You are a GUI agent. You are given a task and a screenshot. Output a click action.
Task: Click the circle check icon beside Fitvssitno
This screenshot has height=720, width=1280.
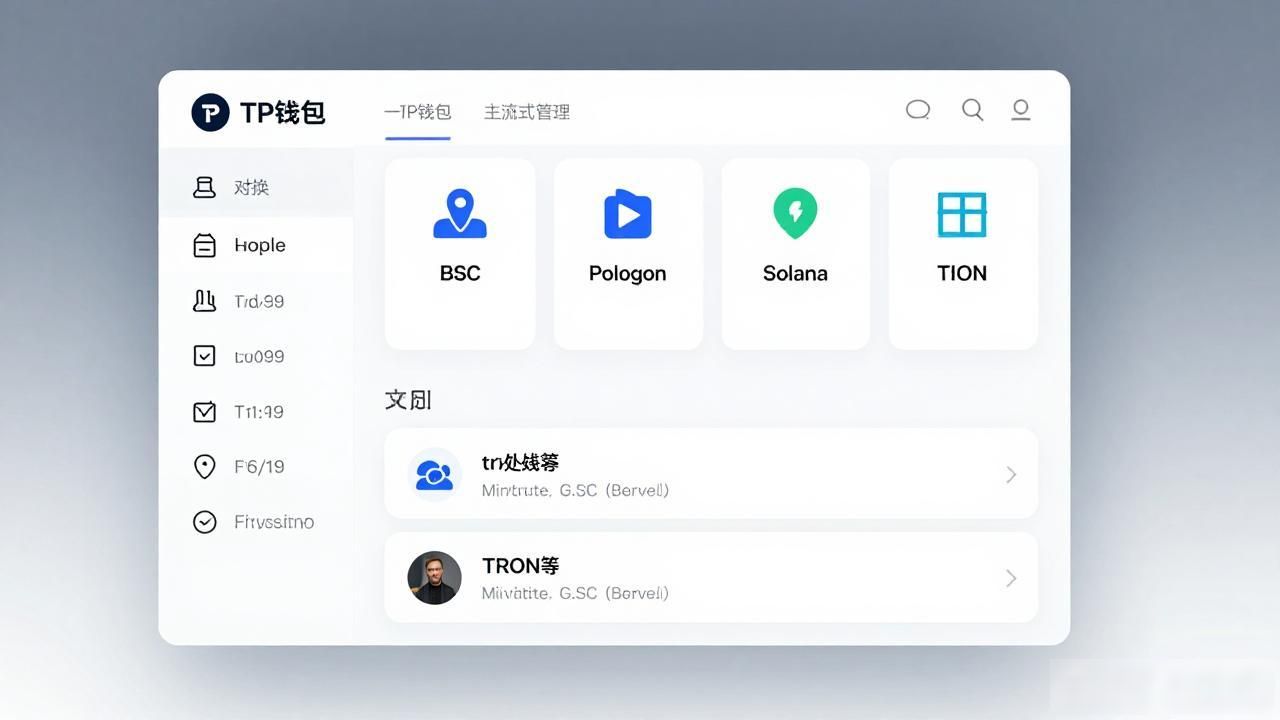(x=204, y=522)
